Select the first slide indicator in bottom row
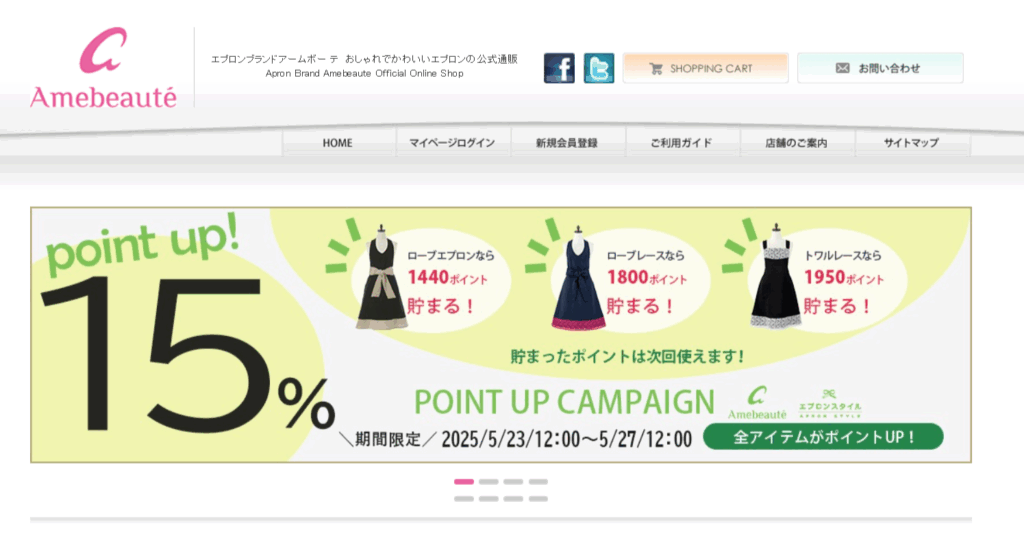 [464, 499]
